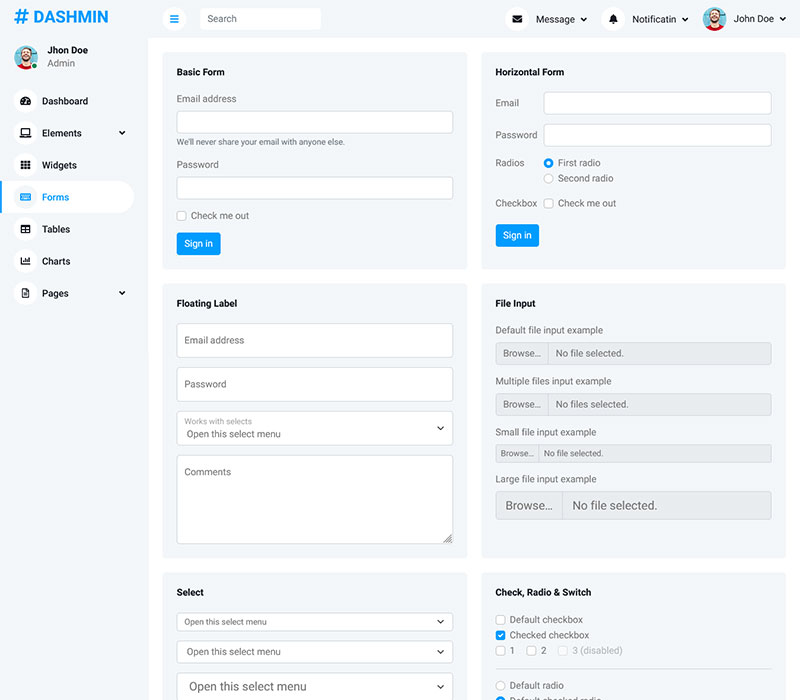Click the Widgets grid icon in sidebar
800x700 pixels.
click(x=26, y=165)
